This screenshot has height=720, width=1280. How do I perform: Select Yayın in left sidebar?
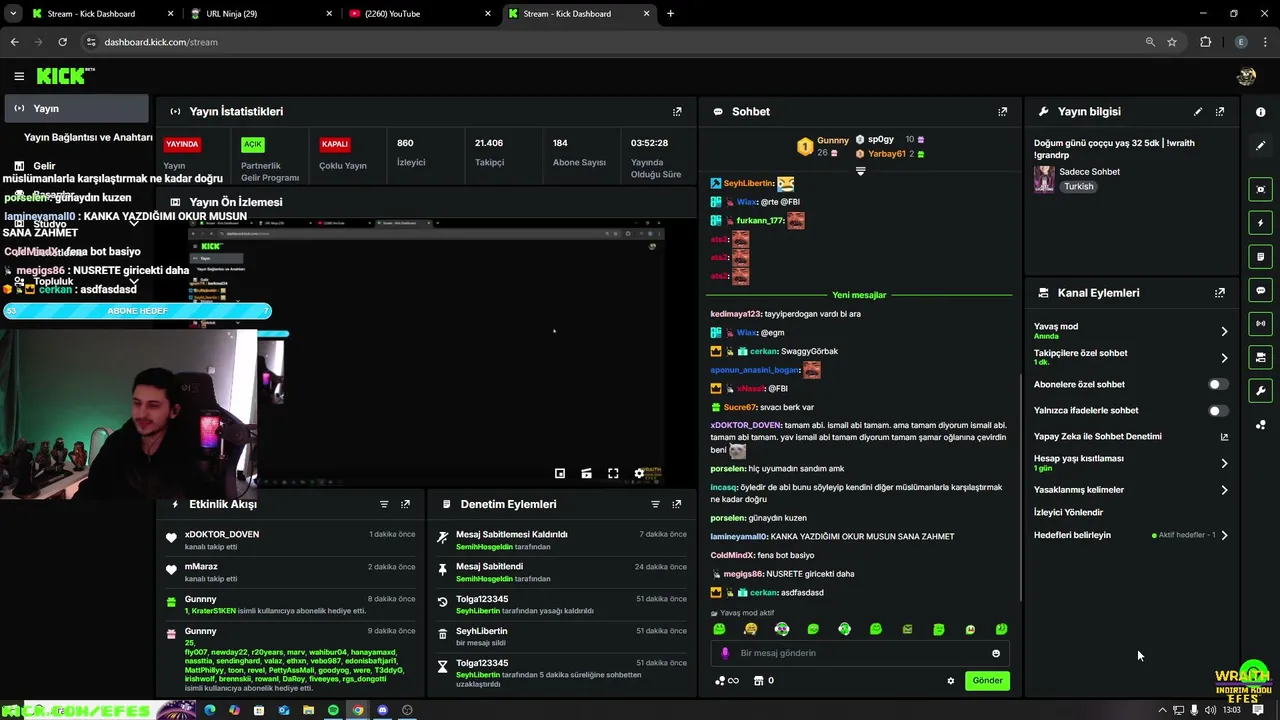coord(75,108)
